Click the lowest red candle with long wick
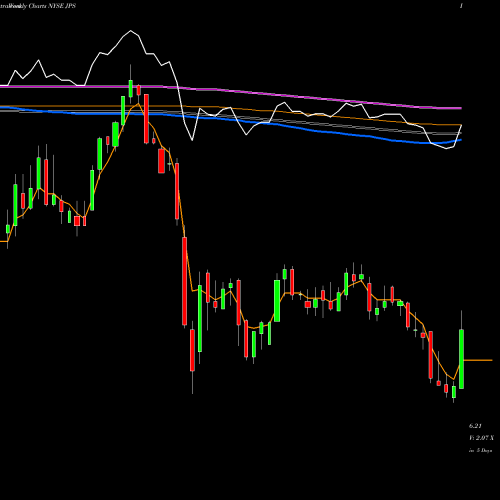 [x=192, y=350]
